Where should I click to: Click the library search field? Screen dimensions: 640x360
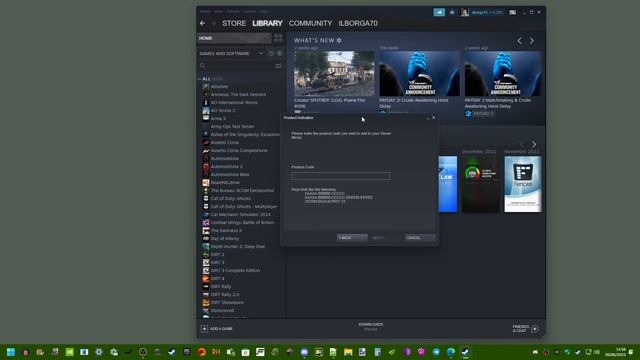pyautogui.click(x=236, y=66)
